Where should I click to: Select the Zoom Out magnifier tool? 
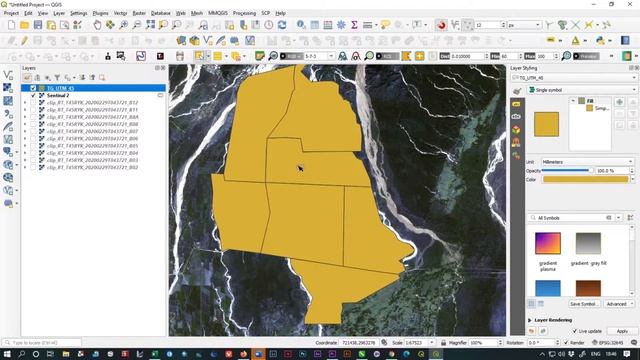(x=137, y=25)
